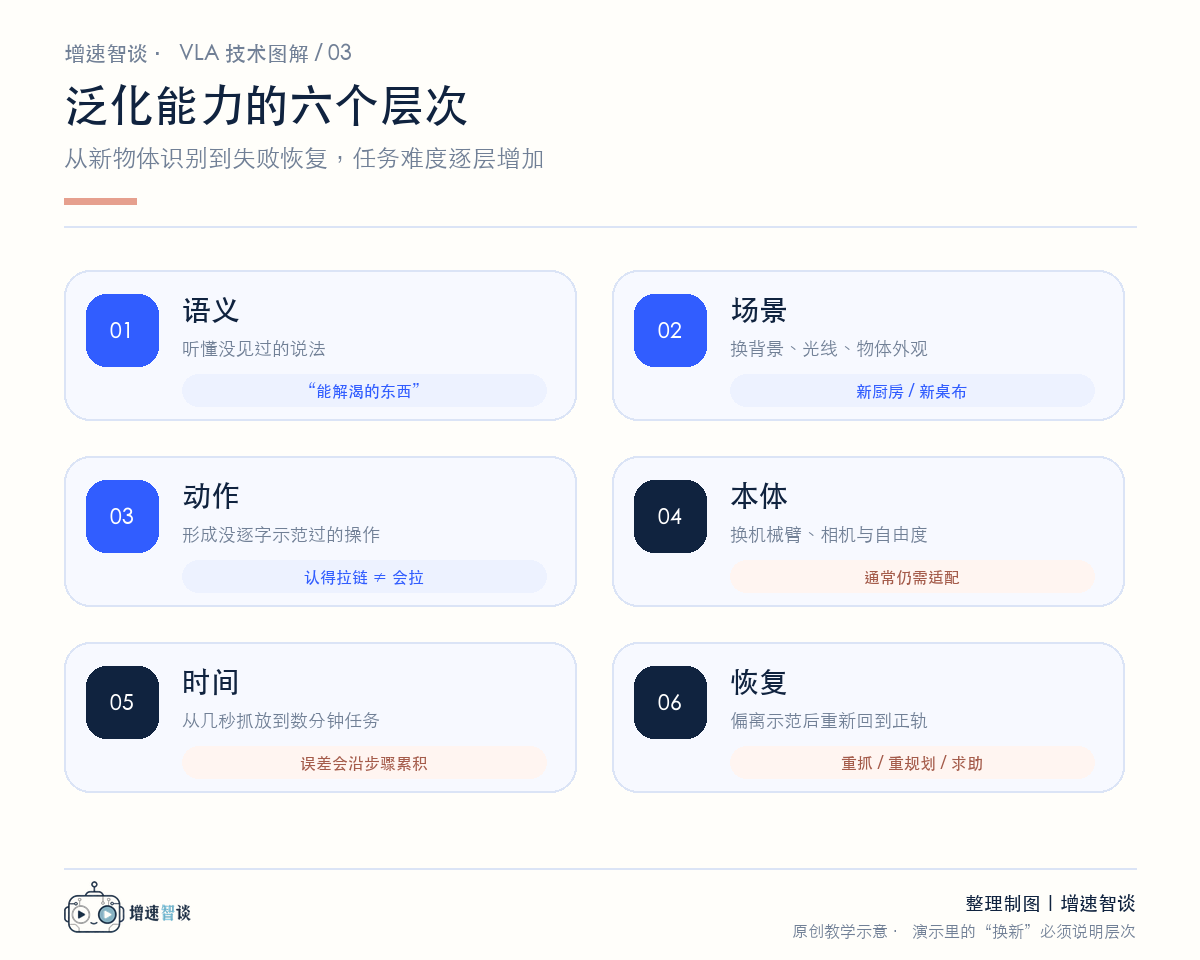This screenshot has width=1200, height=960.
Task: Click the 03 number badge
Action: [x=122, y=516]
